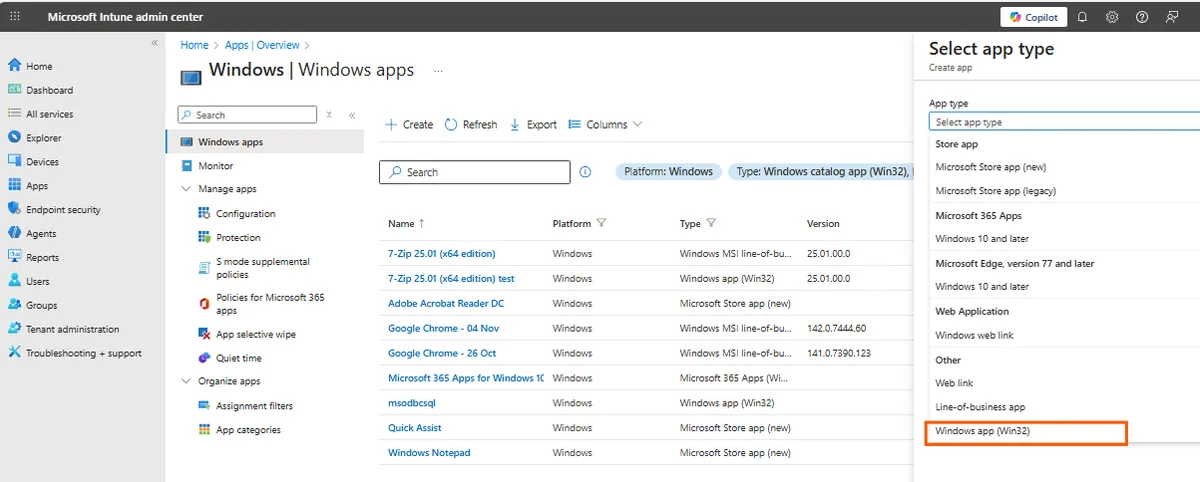1200x482 pixels.
Task: Open the help question mark icon
Action: tap(1142, 17)
